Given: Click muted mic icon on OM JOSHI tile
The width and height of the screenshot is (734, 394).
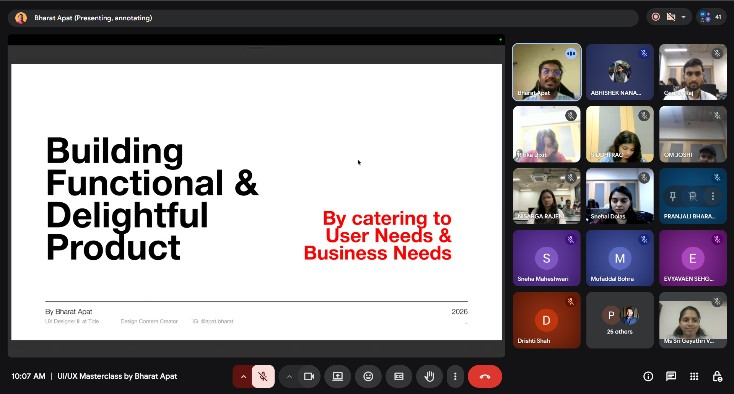Looking at the screenshot, I should (x=717, y=116).
